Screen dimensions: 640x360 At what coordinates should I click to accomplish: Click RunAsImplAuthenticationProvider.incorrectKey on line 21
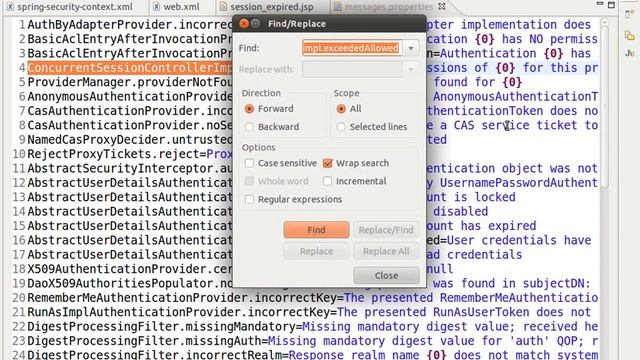179,312
